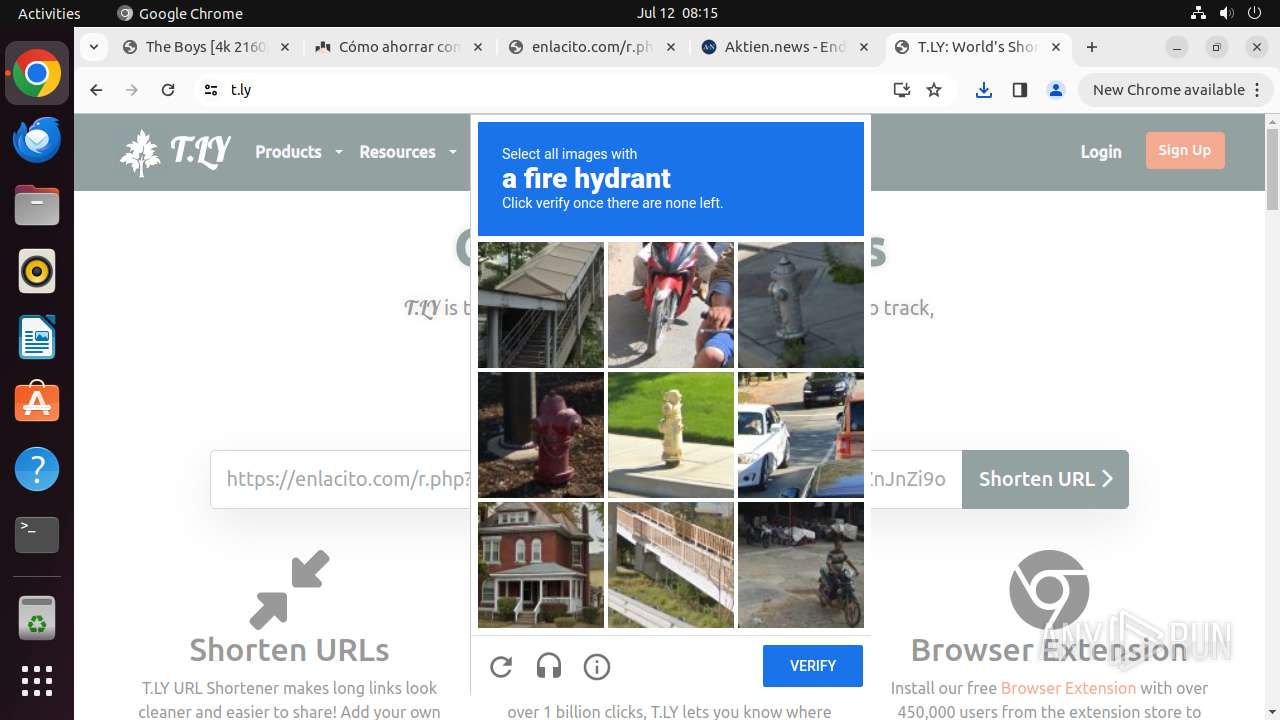The height and width of the screenshot is (720, 1280).
Task: Switch to the Cómo ahorrar tab
Action: click(x=397, y=47)
